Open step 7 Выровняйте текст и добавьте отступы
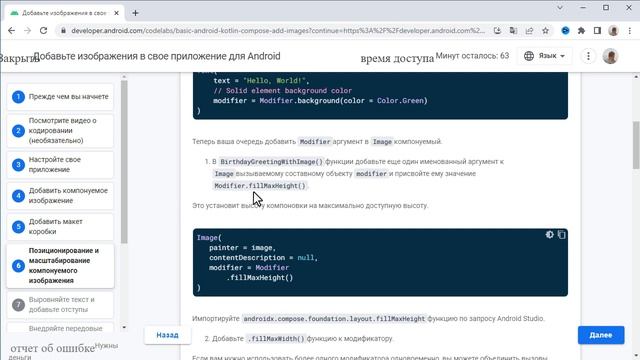This screenshot has width=640, height=360. (x=60, y=304)
